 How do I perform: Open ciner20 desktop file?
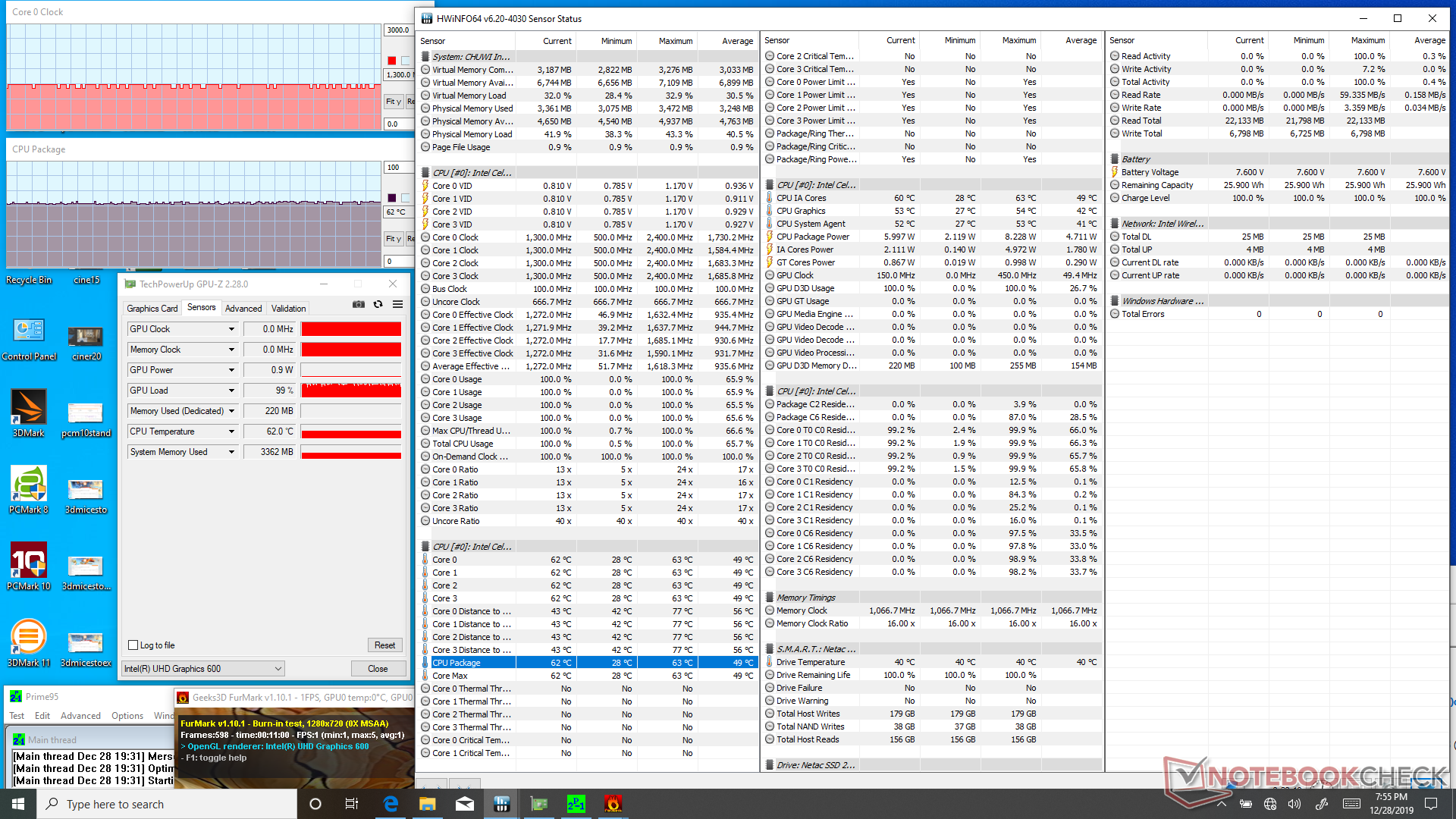(x=86, y=344)
